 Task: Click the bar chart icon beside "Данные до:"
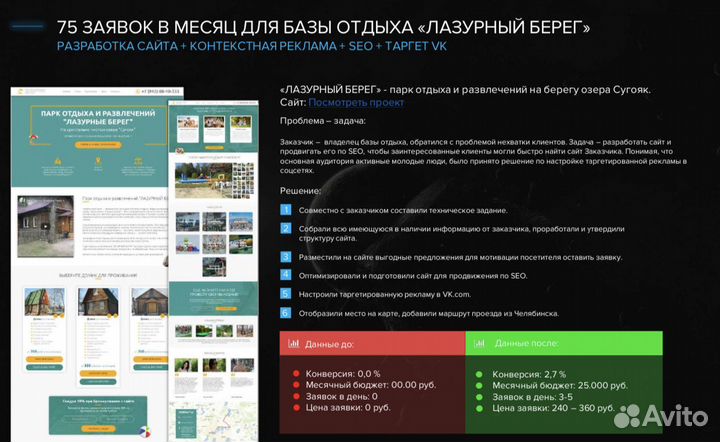pos(293,343)
